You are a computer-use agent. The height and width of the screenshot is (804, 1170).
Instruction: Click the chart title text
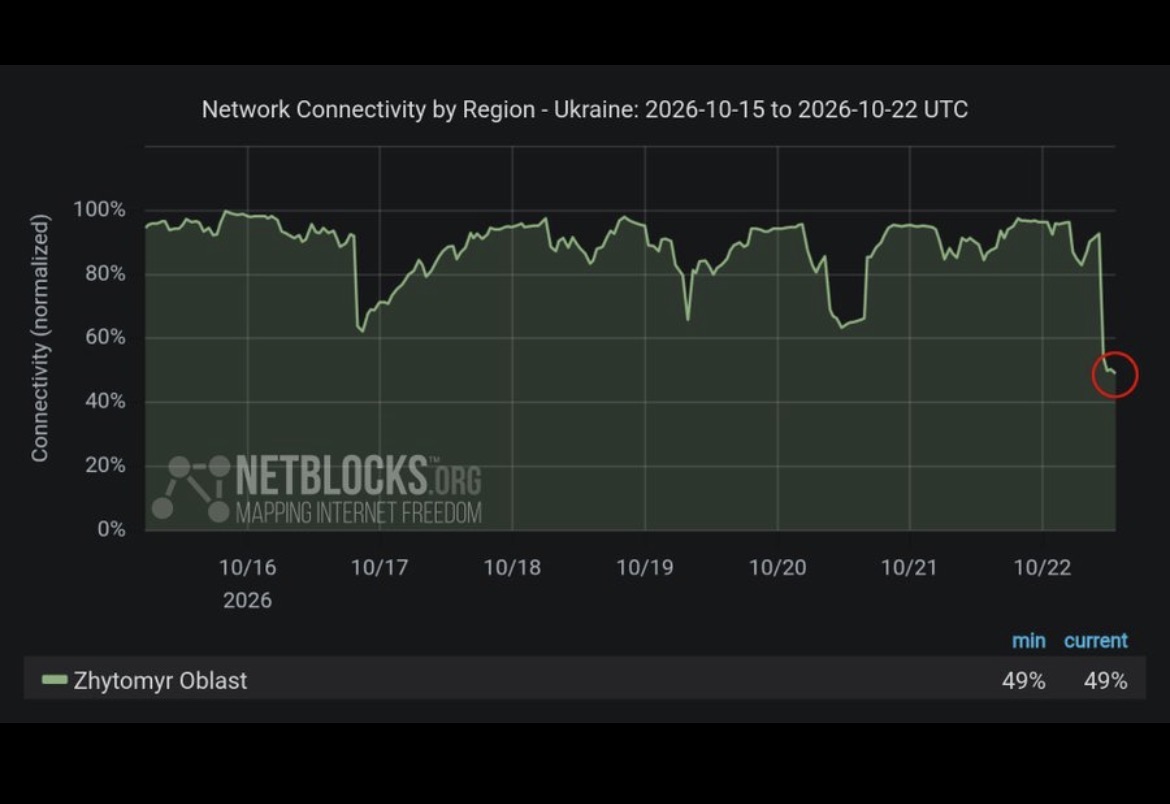pos(585,110)
